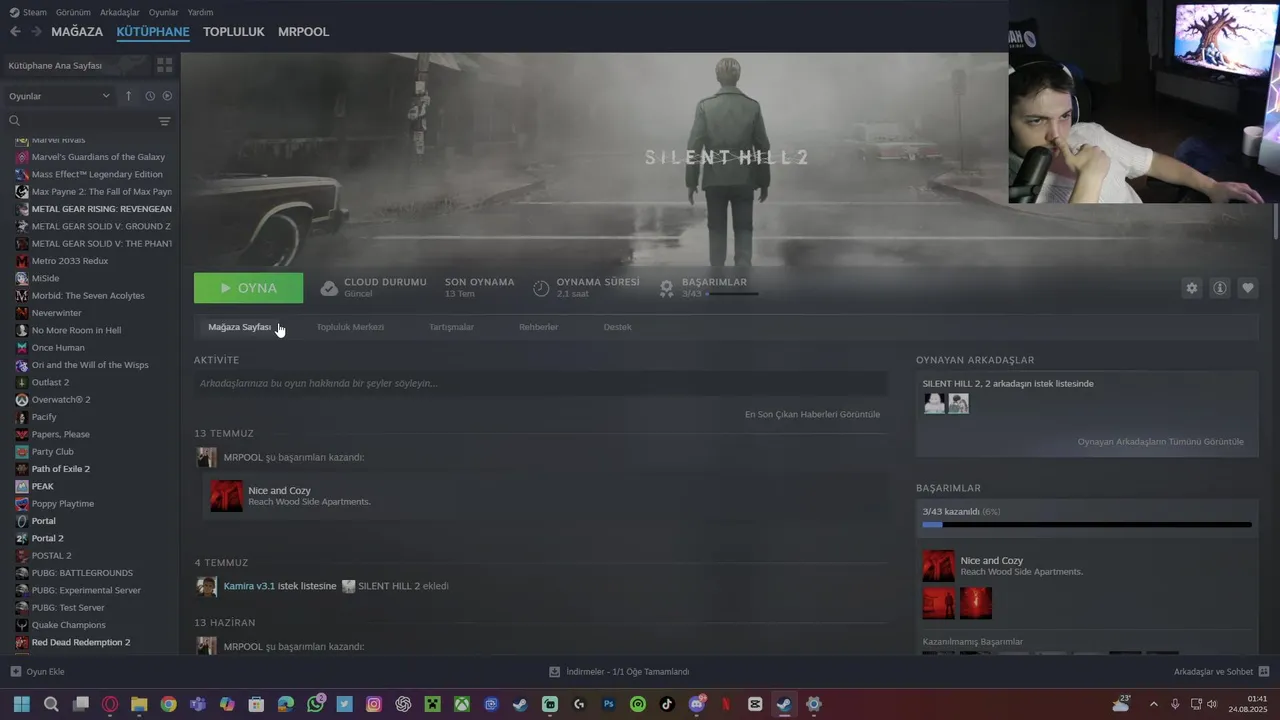
Task: Click the Overwatch 2 game icon
Action: click(x=22, y=400)
